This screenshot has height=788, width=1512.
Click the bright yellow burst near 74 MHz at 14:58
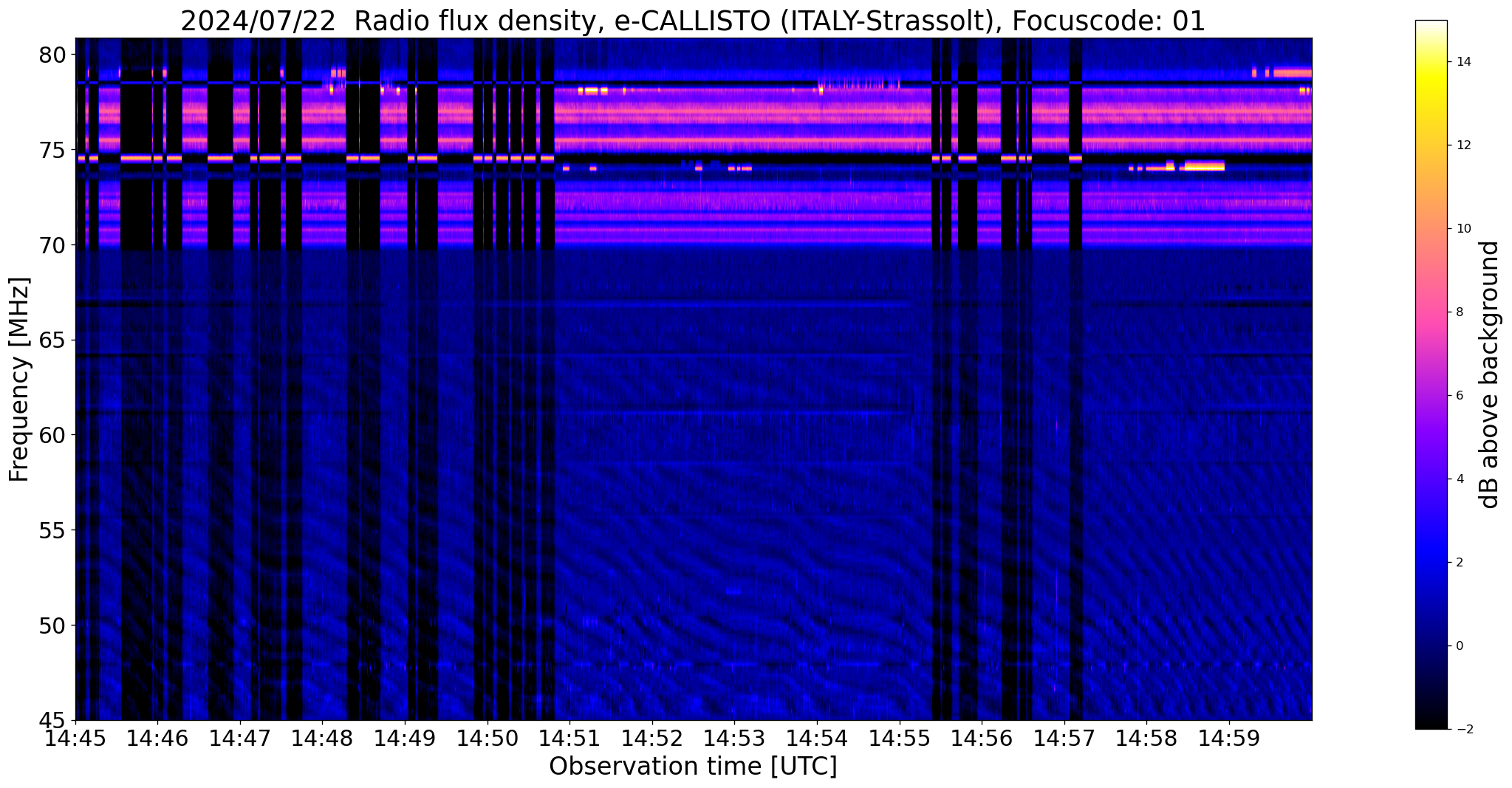1204,165
